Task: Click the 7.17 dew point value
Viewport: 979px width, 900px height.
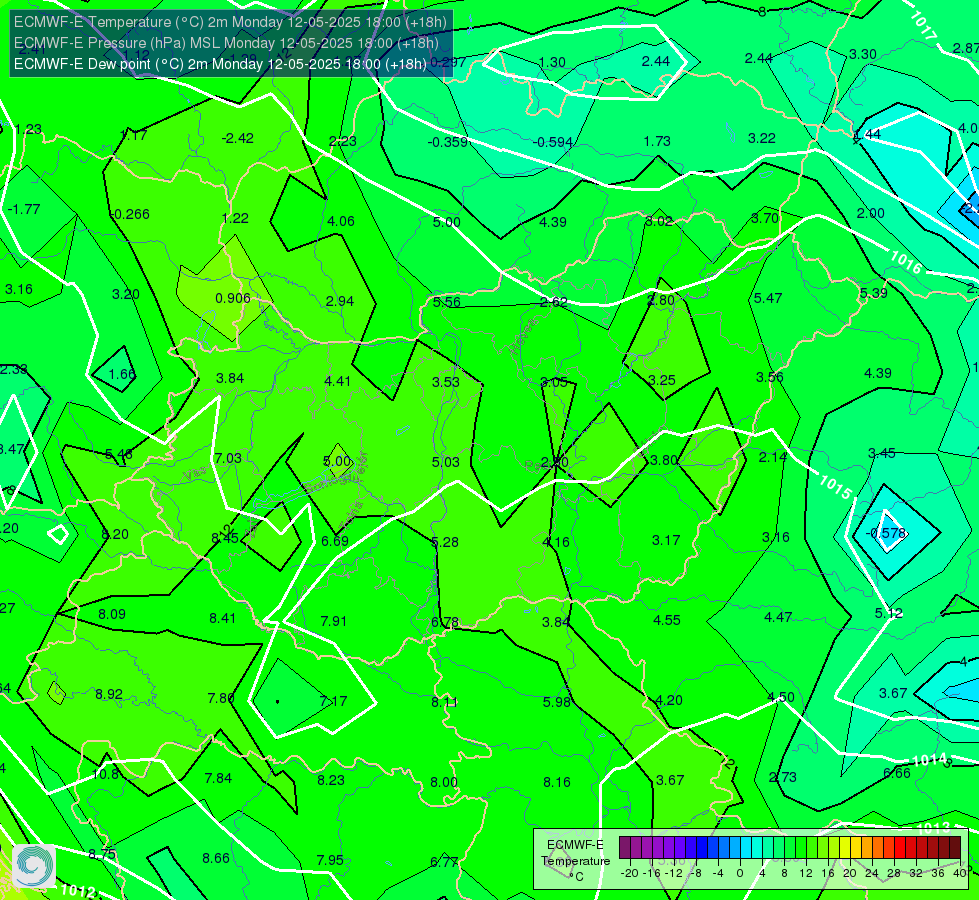Action: pyautogui.click(x=333, y=701)
